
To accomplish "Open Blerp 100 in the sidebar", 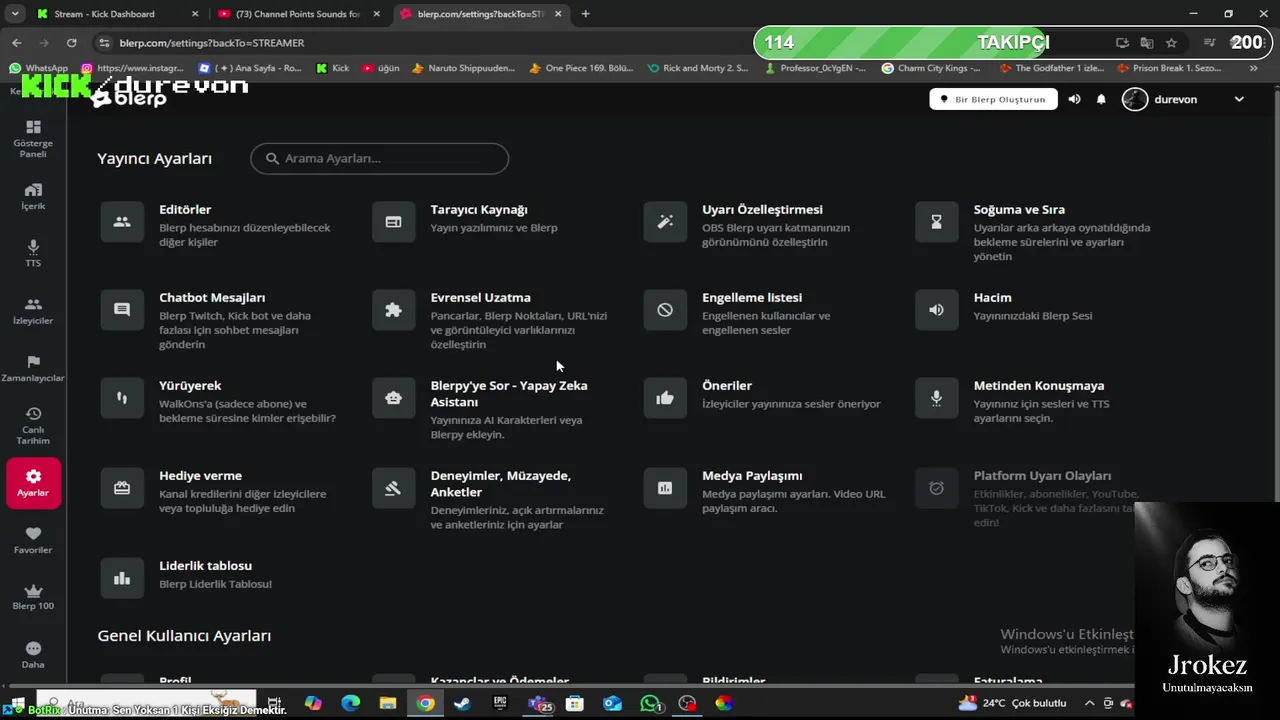I will [33, 597].
